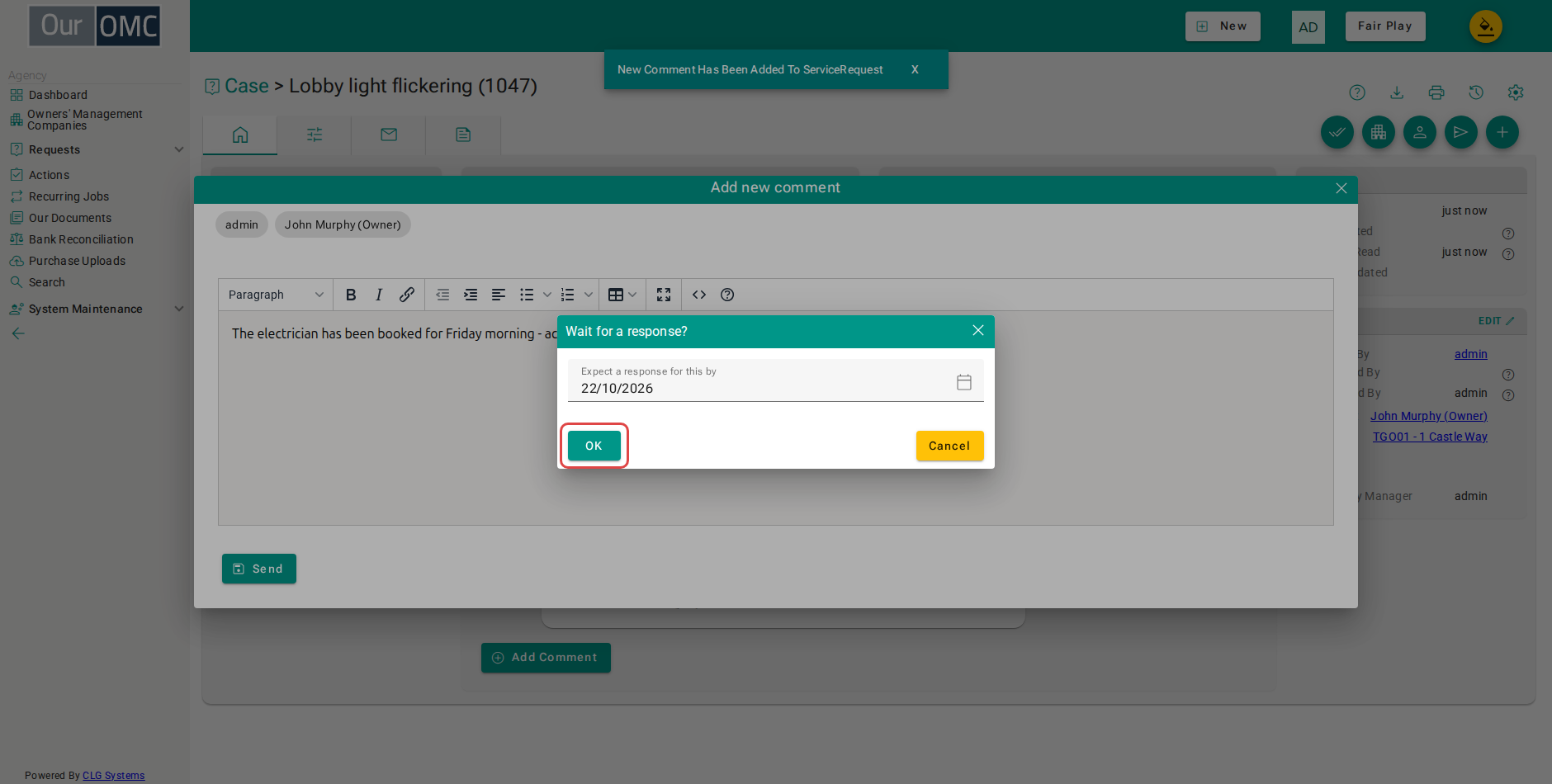Click the download icon on the case page
The width and height of the screenshot is (1552, 784).
[1397, 92]
